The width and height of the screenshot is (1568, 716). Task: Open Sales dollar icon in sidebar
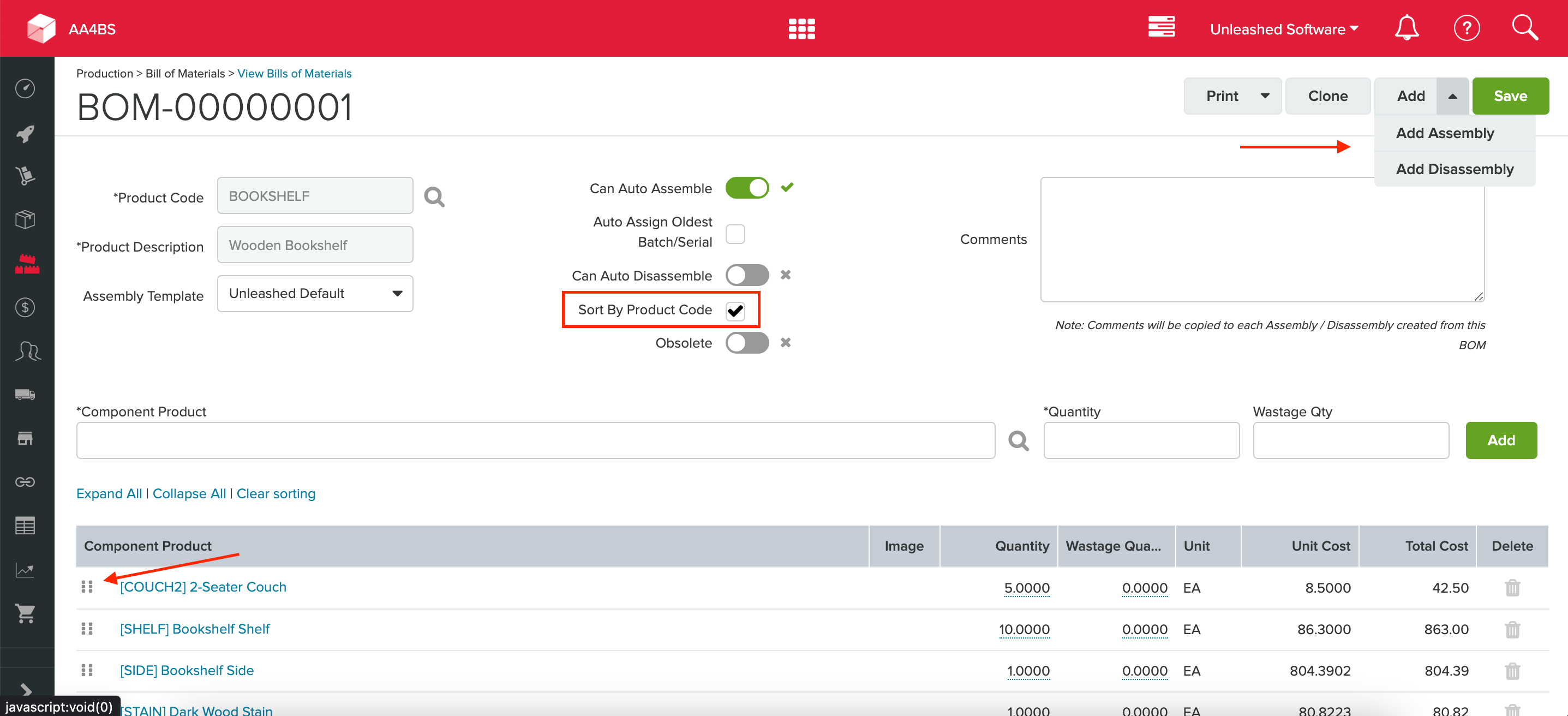click(x=25, y=307)
